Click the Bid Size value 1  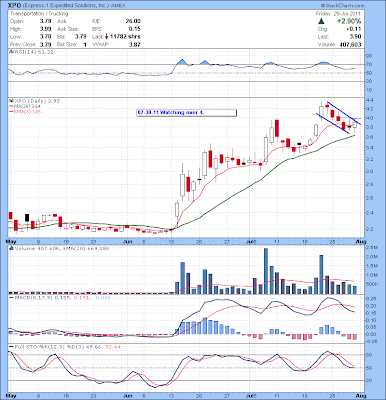[x=85, y=44]
